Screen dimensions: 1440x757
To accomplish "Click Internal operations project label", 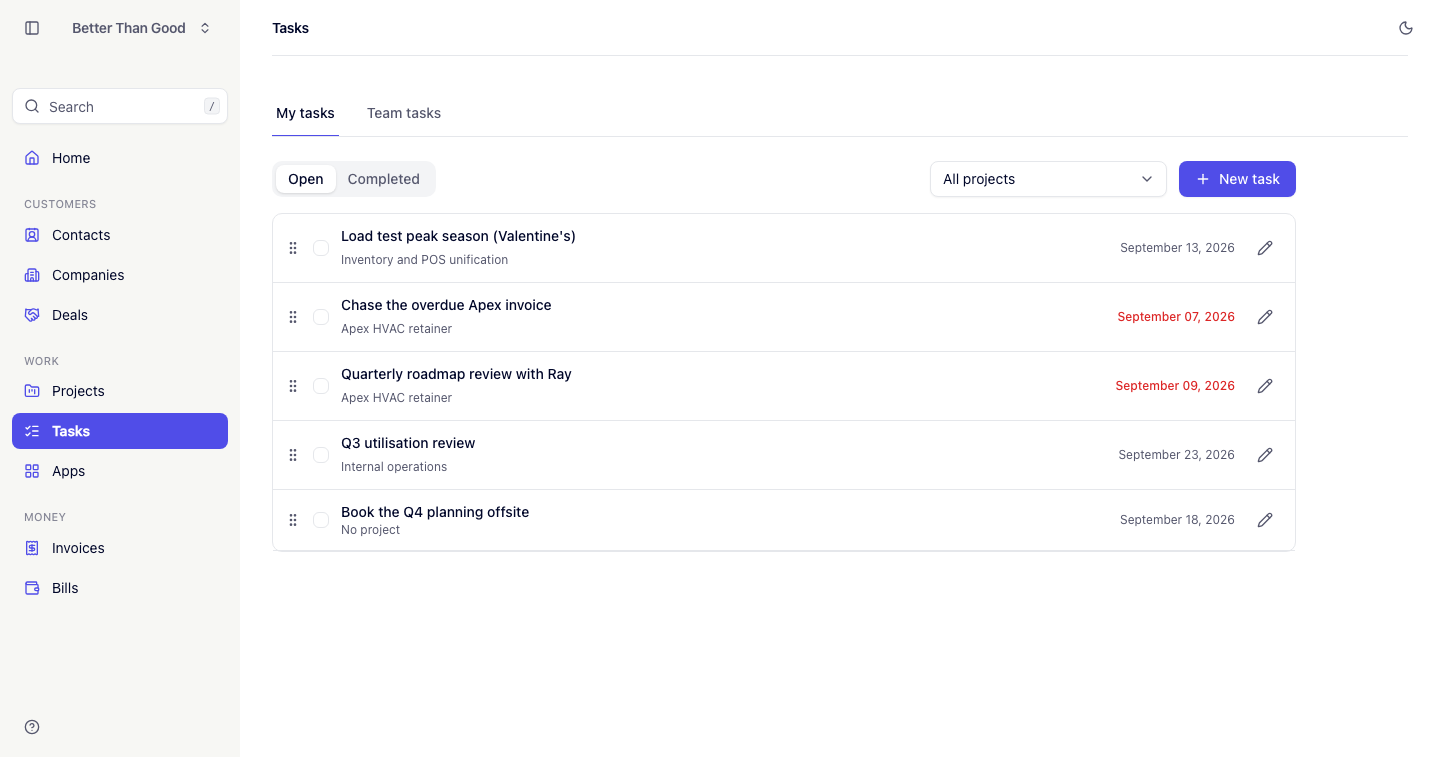I will point(394,467).
